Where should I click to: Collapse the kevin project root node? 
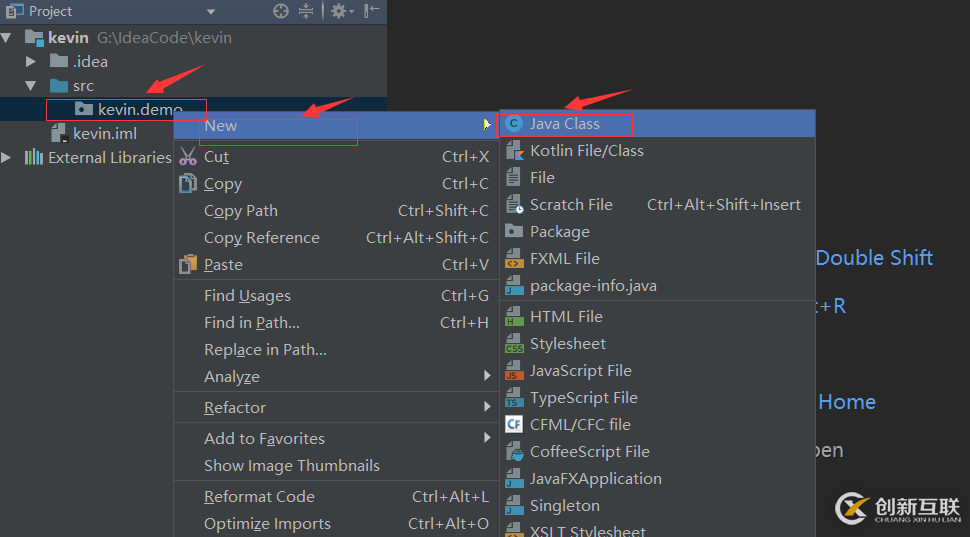7,38
